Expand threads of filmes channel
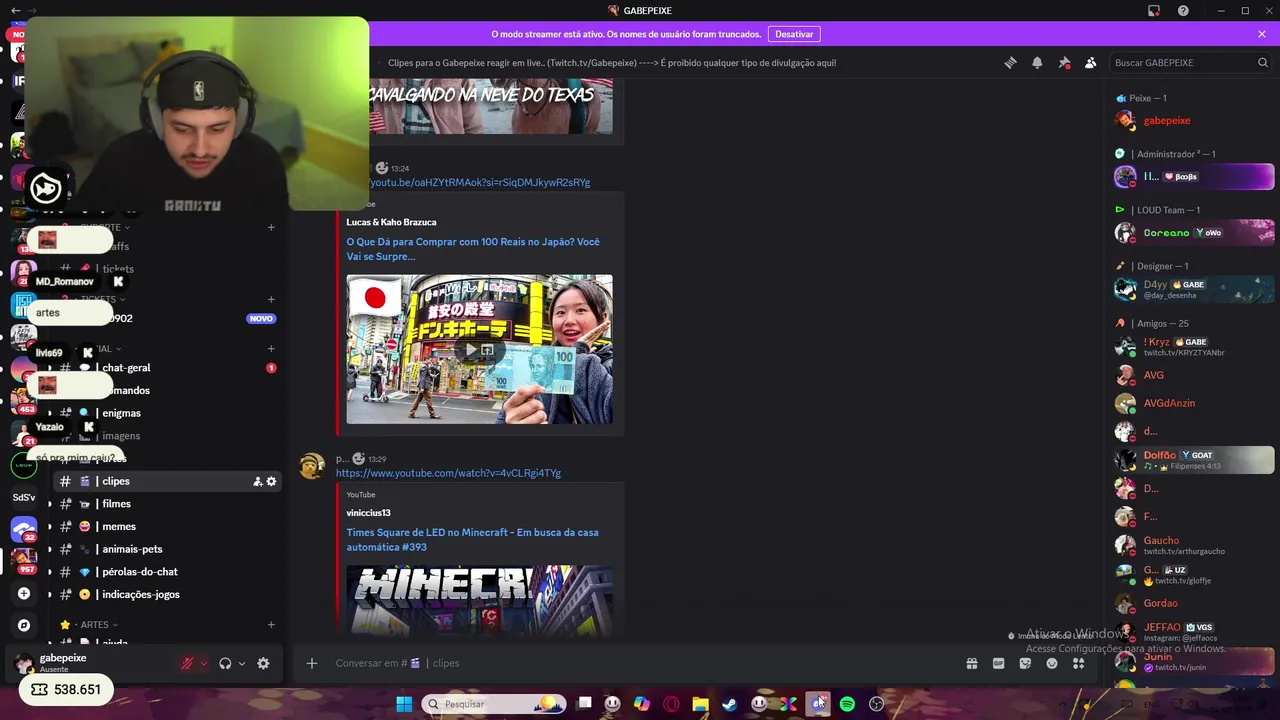Image resolution: width=1280 pixels, height=720 pixels. 49,504
